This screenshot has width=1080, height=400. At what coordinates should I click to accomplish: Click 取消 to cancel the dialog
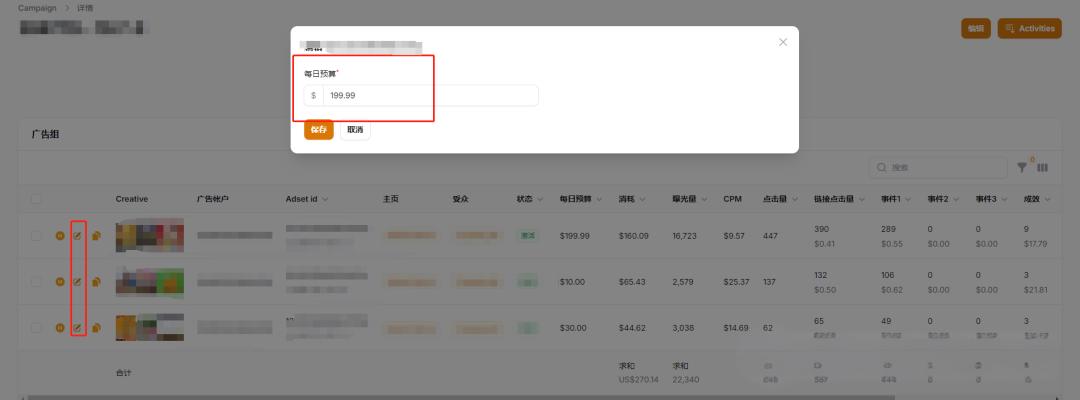[355, 129]
